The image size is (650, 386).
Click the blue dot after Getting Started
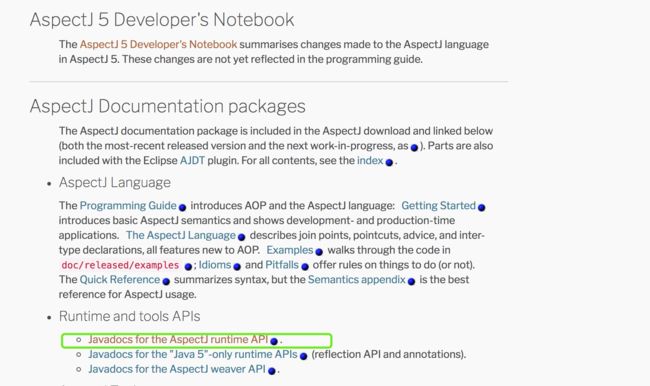481,207
